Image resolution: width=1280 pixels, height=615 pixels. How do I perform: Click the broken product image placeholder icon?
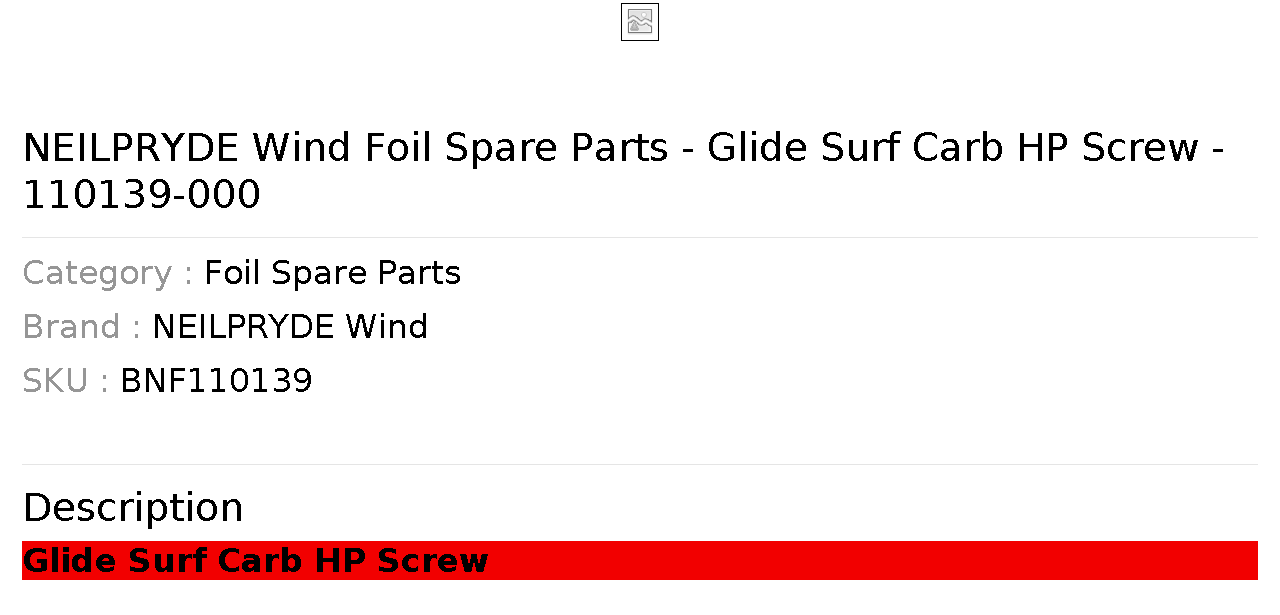(x=640, y=22)
